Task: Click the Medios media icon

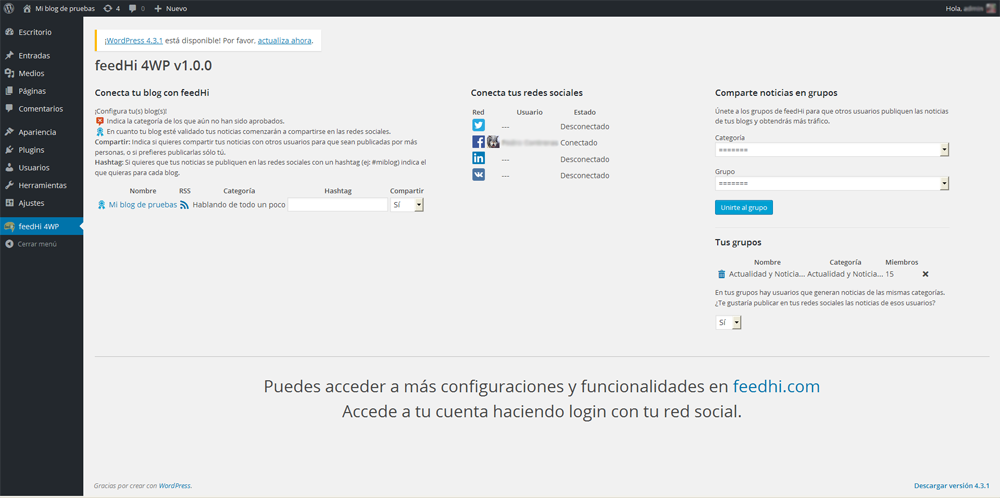Action: [x=9, y=73]
